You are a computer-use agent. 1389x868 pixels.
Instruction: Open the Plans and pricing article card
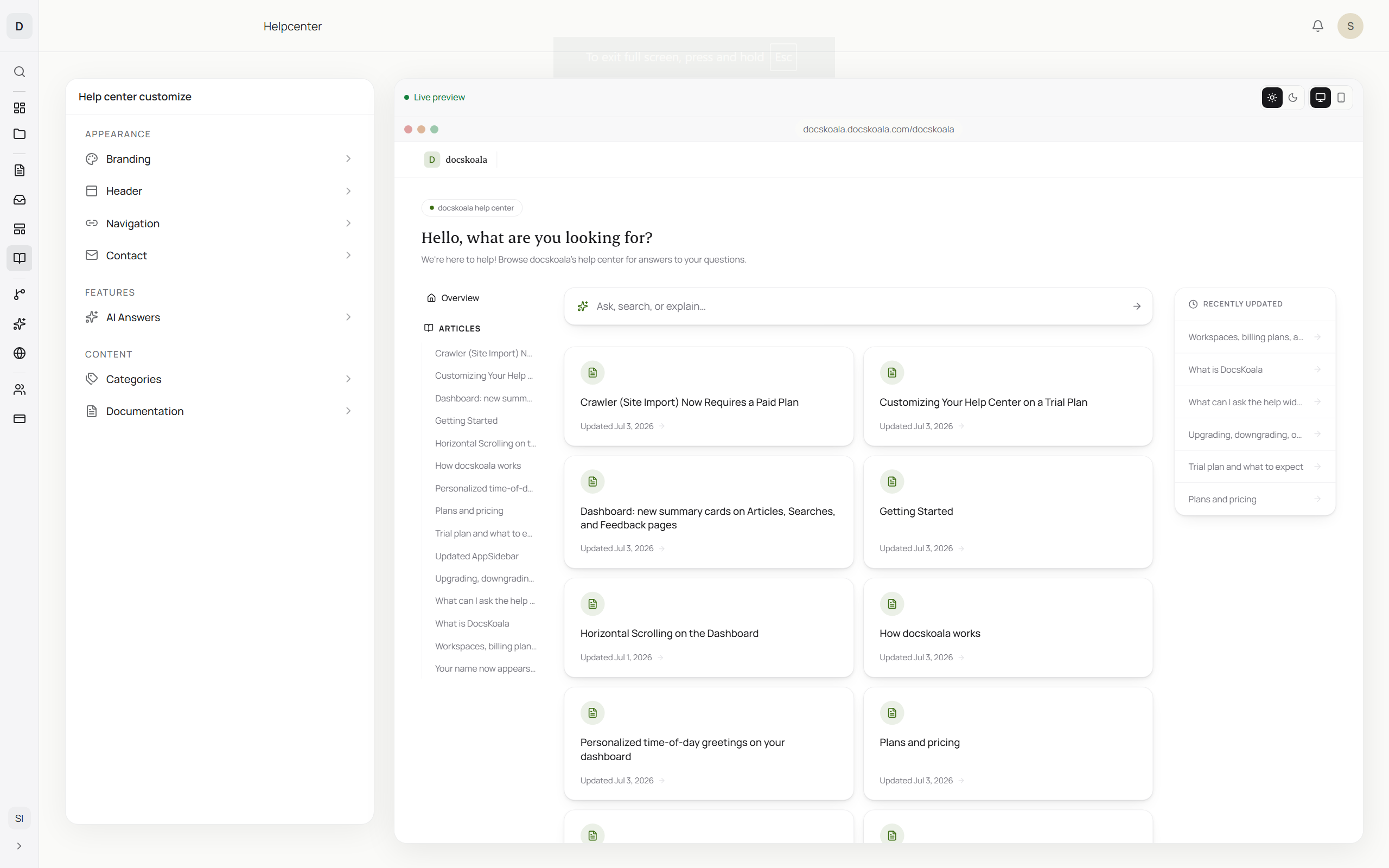[x=1008, y=743]
